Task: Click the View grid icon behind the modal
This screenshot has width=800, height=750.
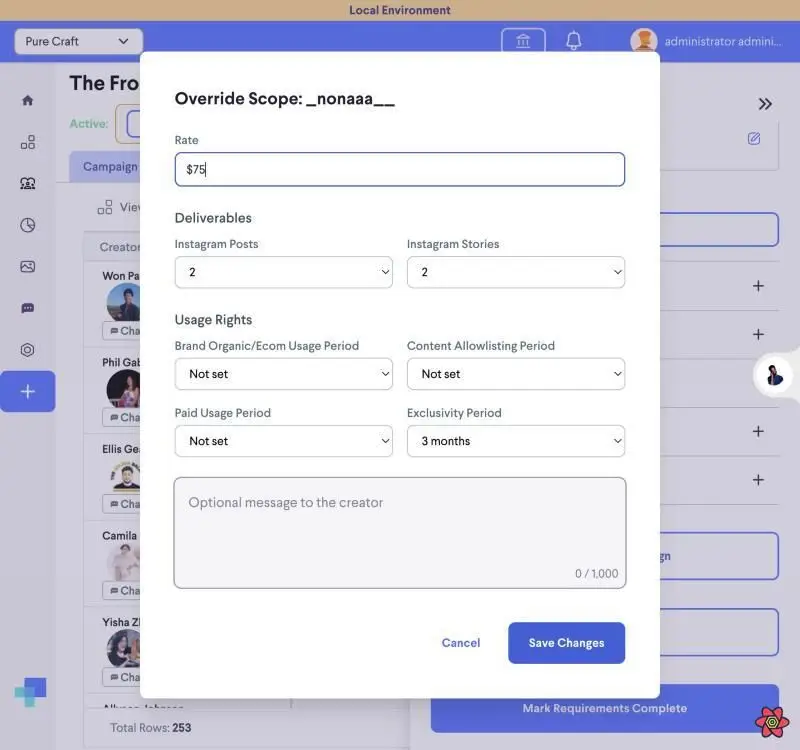Action: coord(105,207)
